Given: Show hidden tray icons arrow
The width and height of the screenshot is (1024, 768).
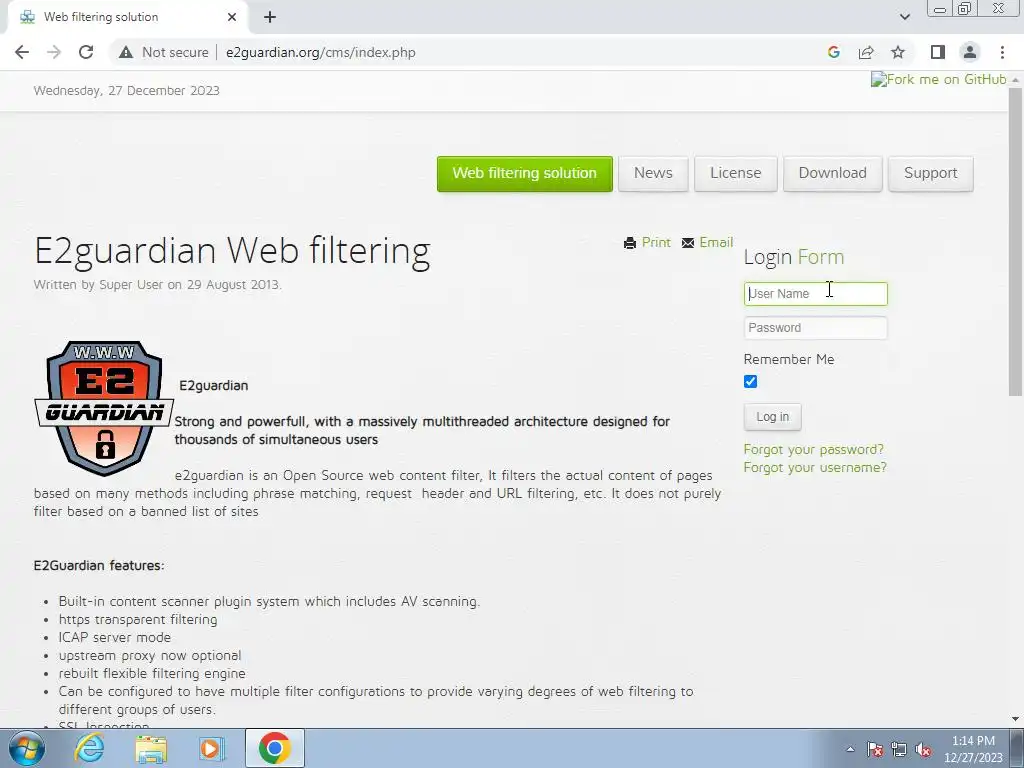Looking at the screenshot, I should coord(850,749).
